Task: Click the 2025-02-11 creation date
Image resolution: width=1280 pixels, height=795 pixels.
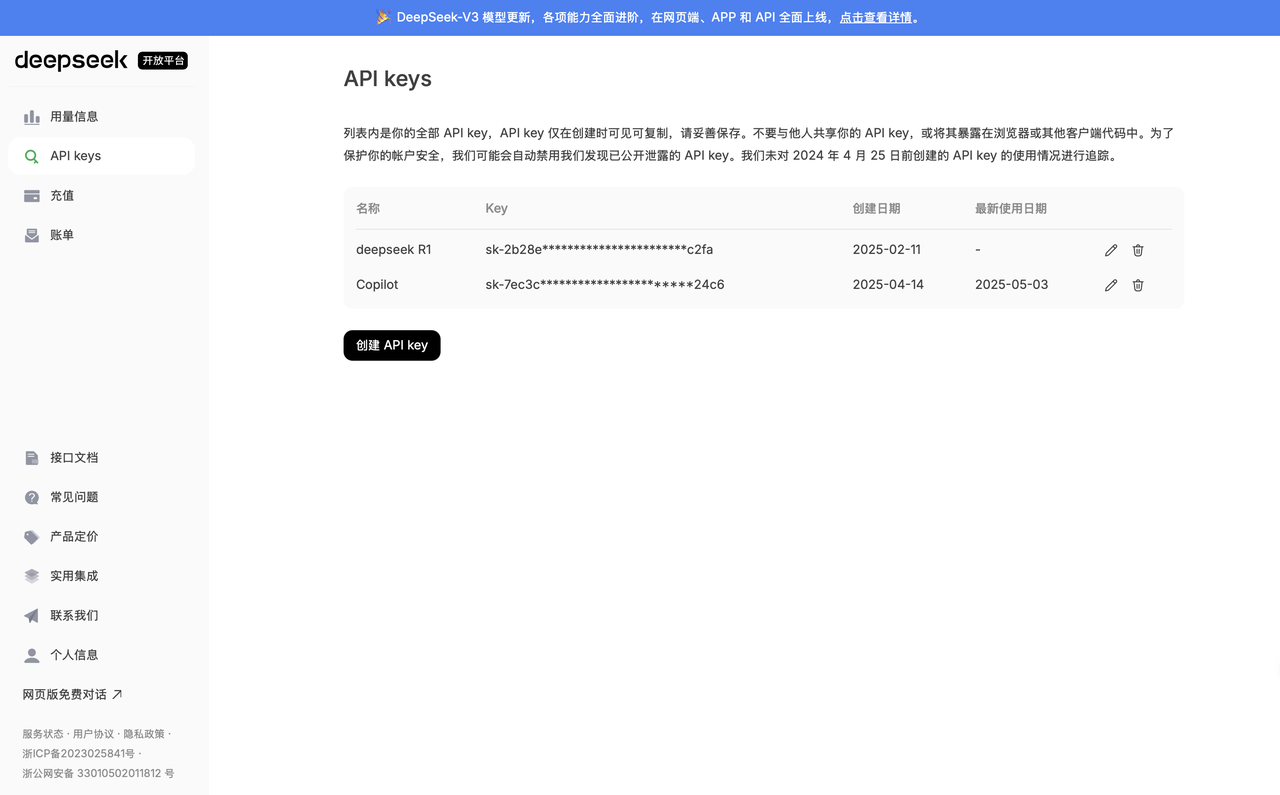Action: click(887, 250)
